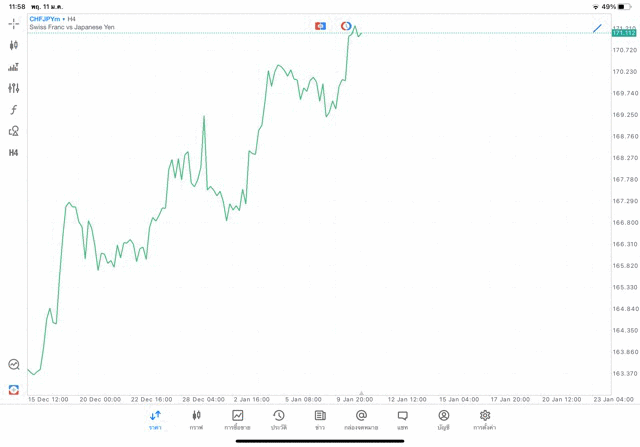Open the กล่องจดหมาย (Mailbox) tab

click(x=361, y=419)
